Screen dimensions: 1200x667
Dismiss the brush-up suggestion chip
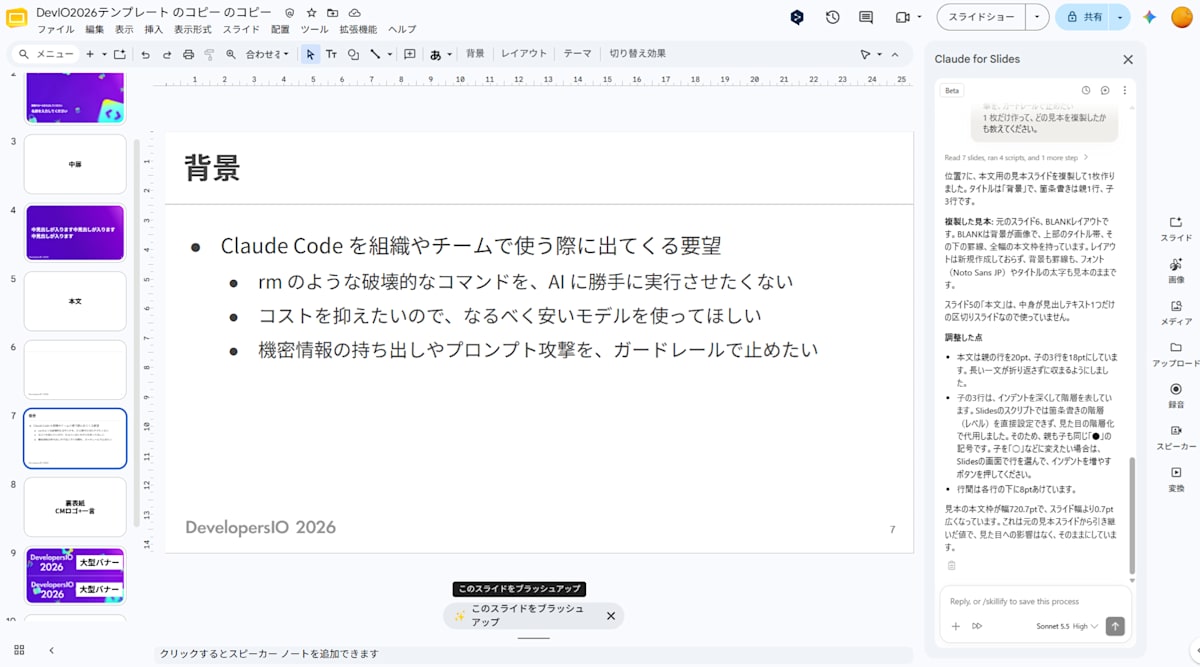(611, 616)
